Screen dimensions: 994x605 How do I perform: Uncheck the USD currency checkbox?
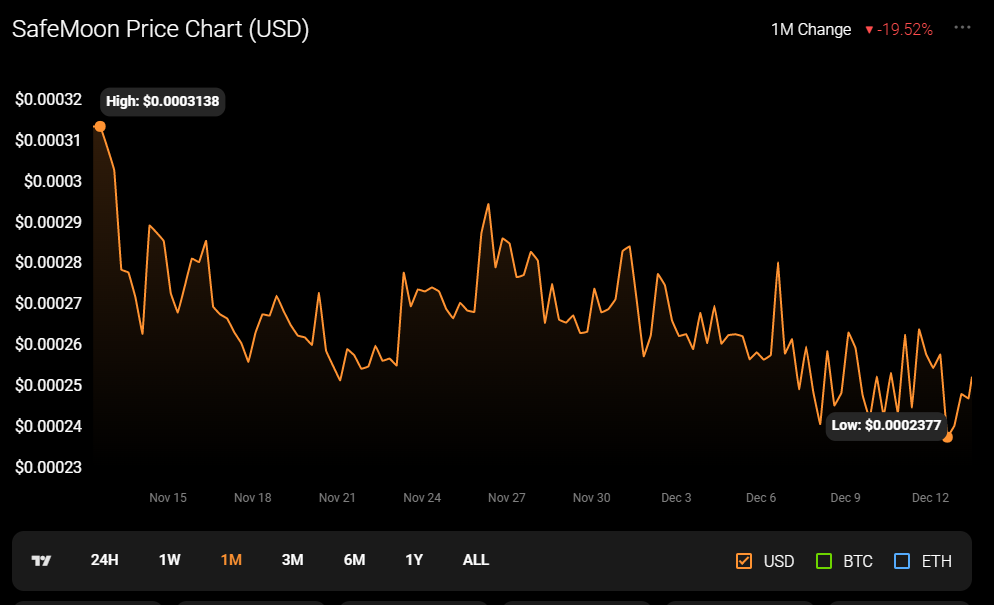click(x=744, y=561)
